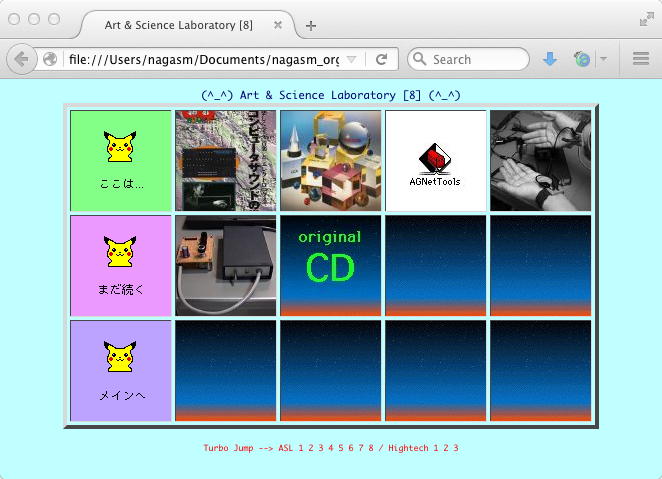Click the file:/// address bar field
Screen dimensions: 662x479
click(204, 60)
